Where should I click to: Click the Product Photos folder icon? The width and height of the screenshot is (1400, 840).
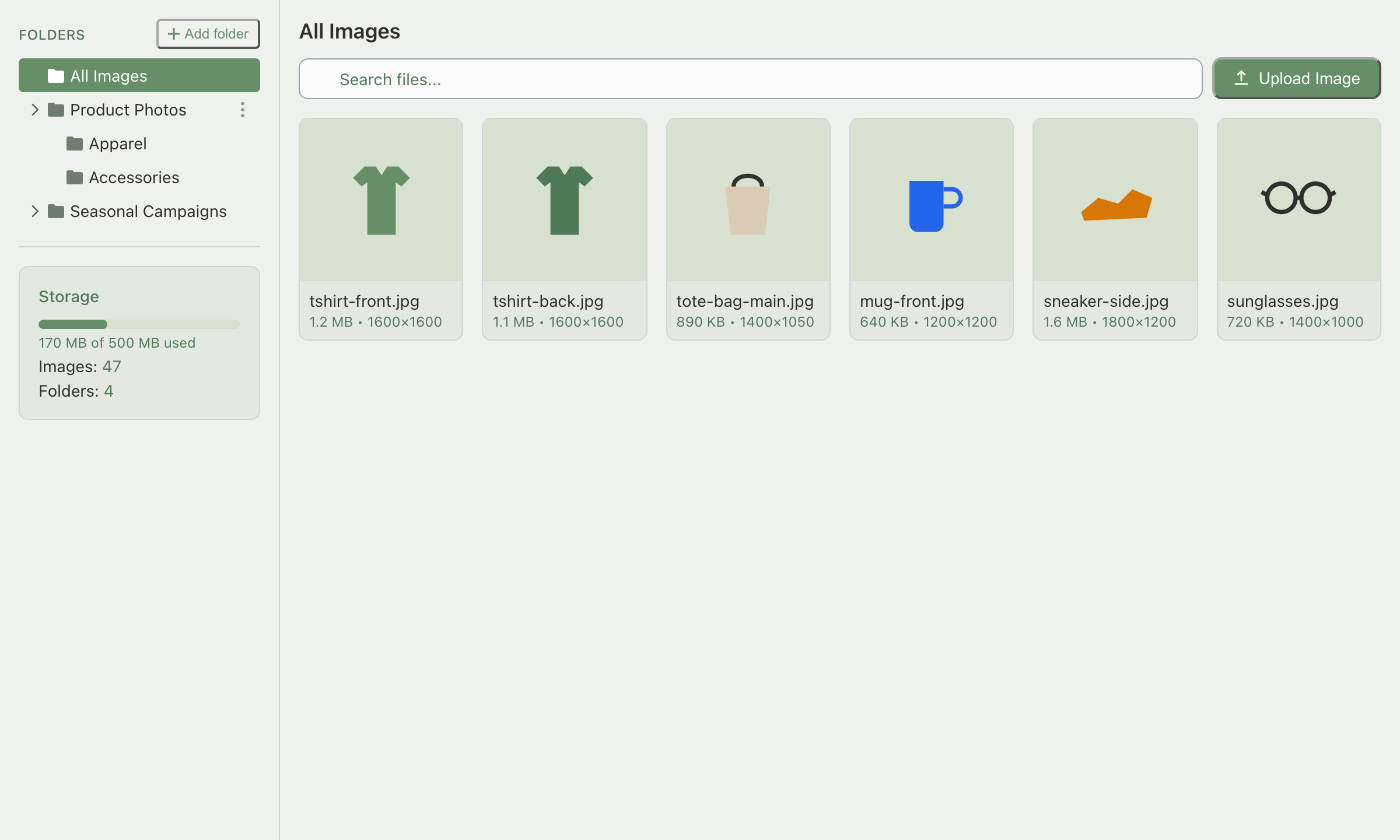coord(56,110)
